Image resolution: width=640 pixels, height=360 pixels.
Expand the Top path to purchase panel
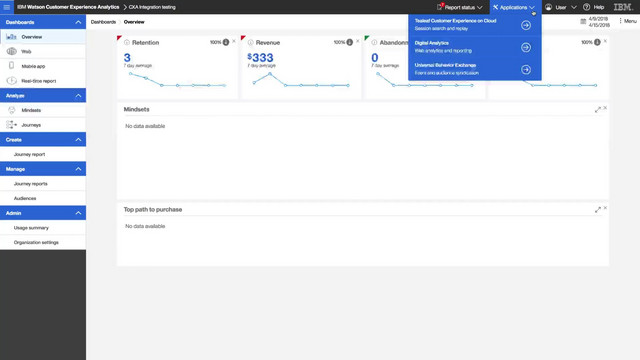[598, 210]
